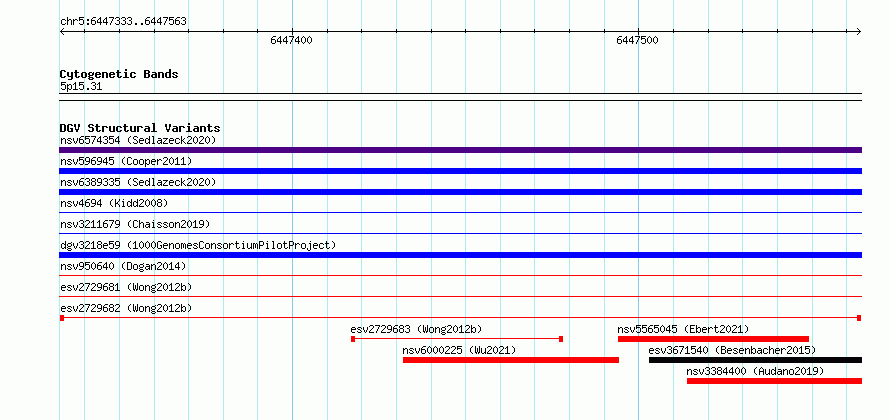Viewport: 890px width, 420px height.
Task: Click the dgv3218e59 (1000GenomesConsortiumPilotProject) label
Action: pos(198,245)
